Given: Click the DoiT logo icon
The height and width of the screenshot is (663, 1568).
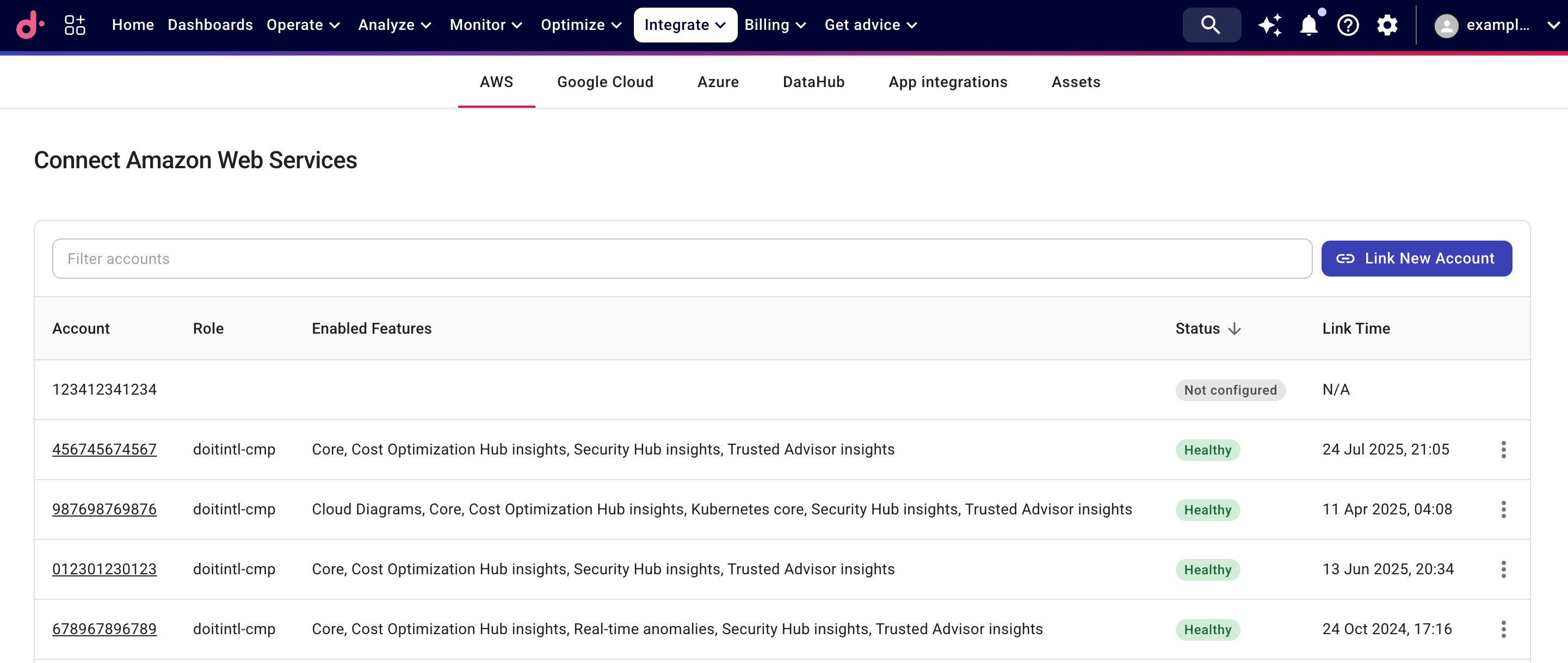Looking at the screenshot, I should pos(29,25).
